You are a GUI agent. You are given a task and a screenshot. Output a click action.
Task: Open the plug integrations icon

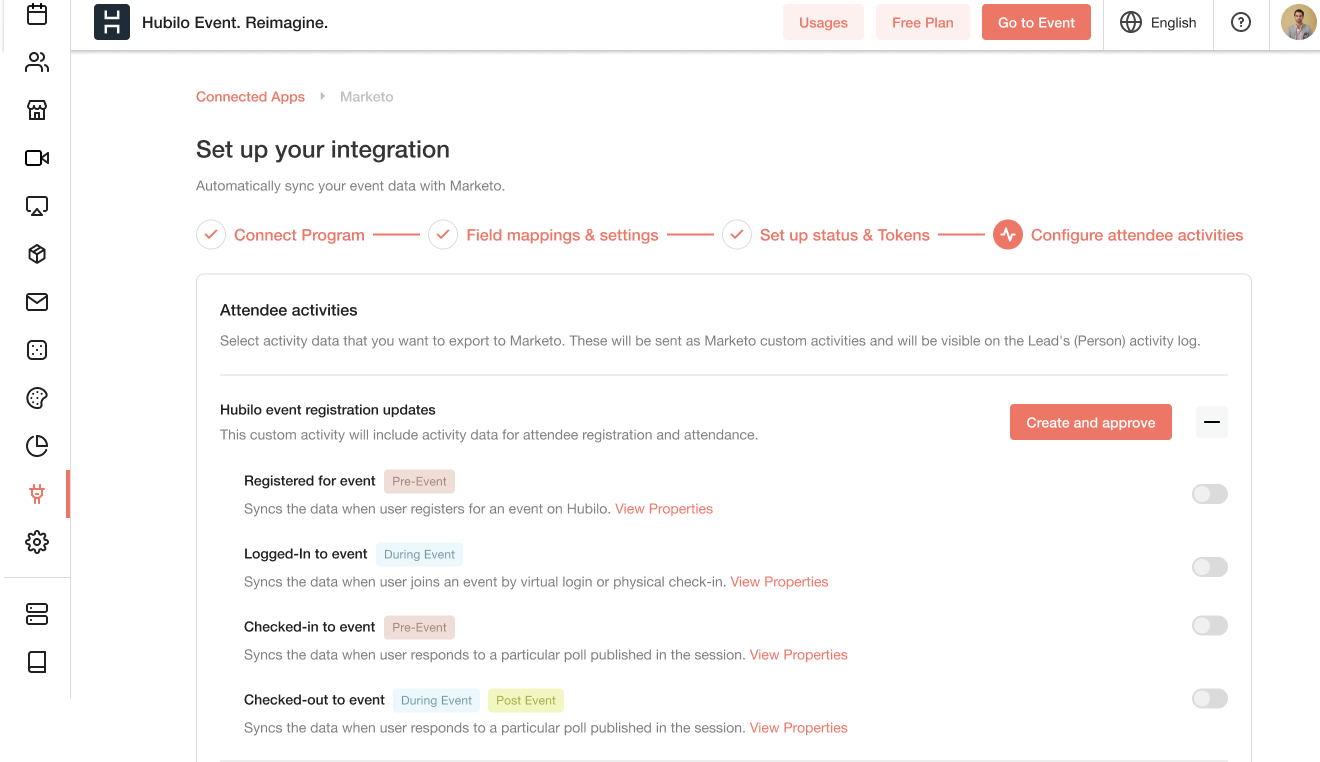[37, 494]
